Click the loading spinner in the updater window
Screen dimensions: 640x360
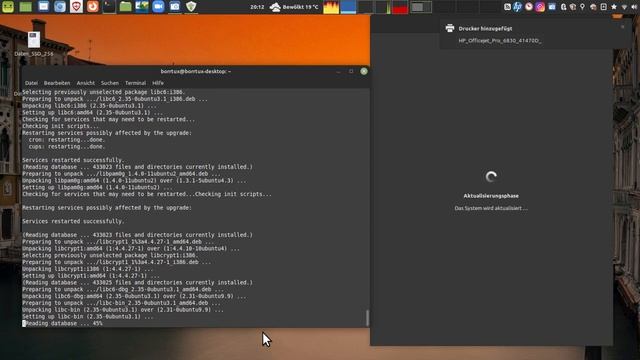coord(491,177)
